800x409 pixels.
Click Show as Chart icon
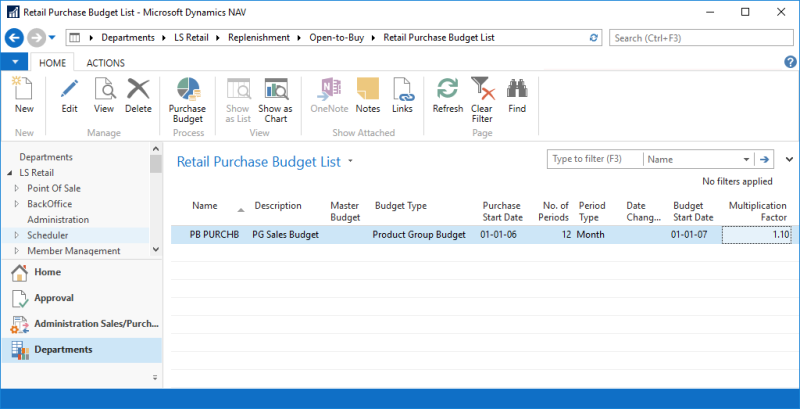click(276, 89)
